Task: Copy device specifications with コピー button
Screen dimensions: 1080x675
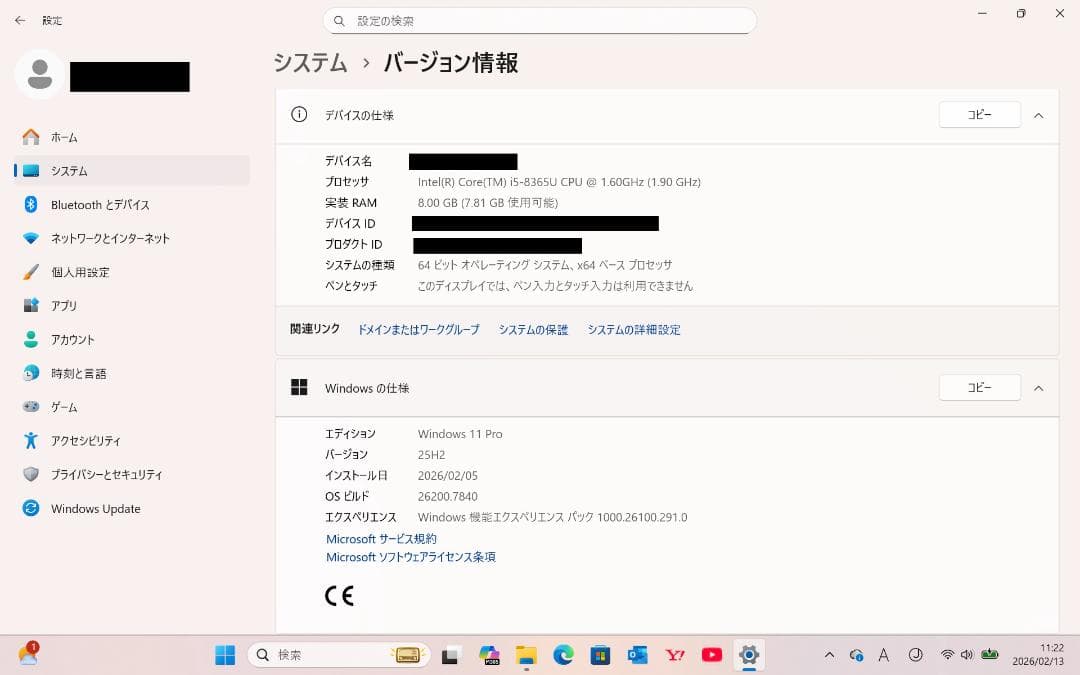Action: [x=979, y=114]
